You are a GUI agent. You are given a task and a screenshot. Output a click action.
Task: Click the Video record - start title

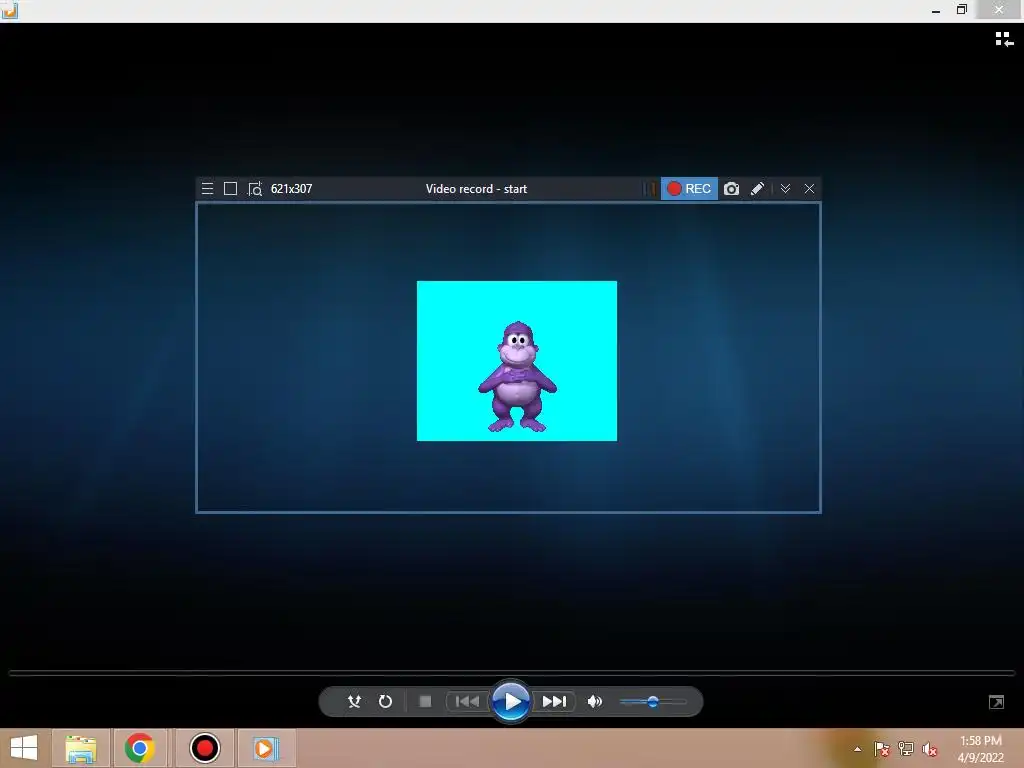476,189
